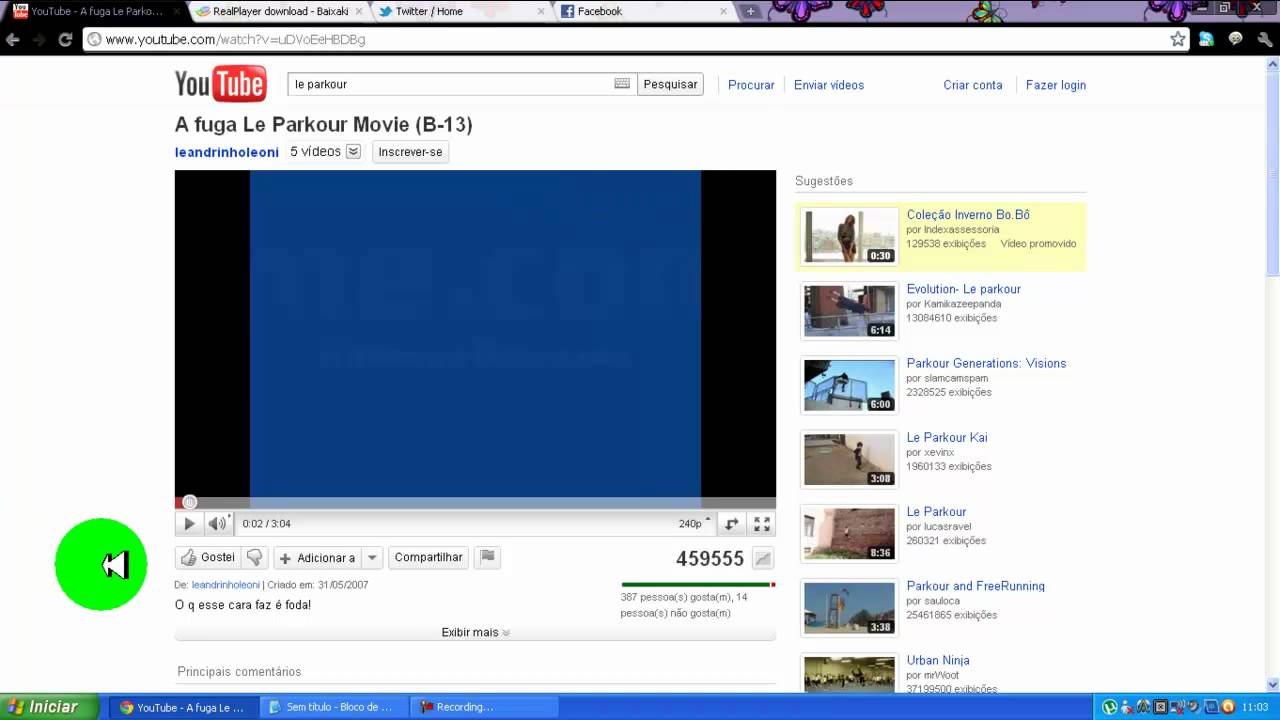Image resolution: width=1280 pixels, height=720 pixels.
Task: Expand the 5 vídeos dropdown
Action: pyautogui.click(x=353, y=151)
